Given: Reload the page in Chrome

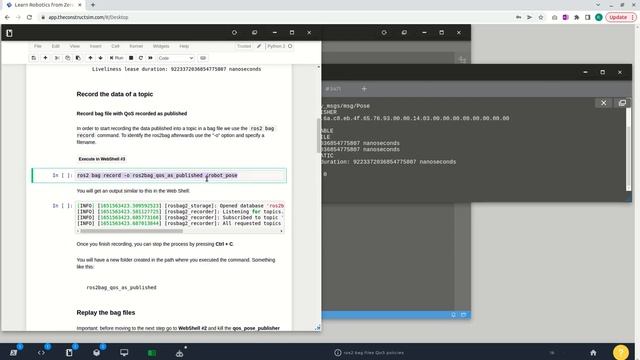Looking at the screenshot, I should [29, 17].
